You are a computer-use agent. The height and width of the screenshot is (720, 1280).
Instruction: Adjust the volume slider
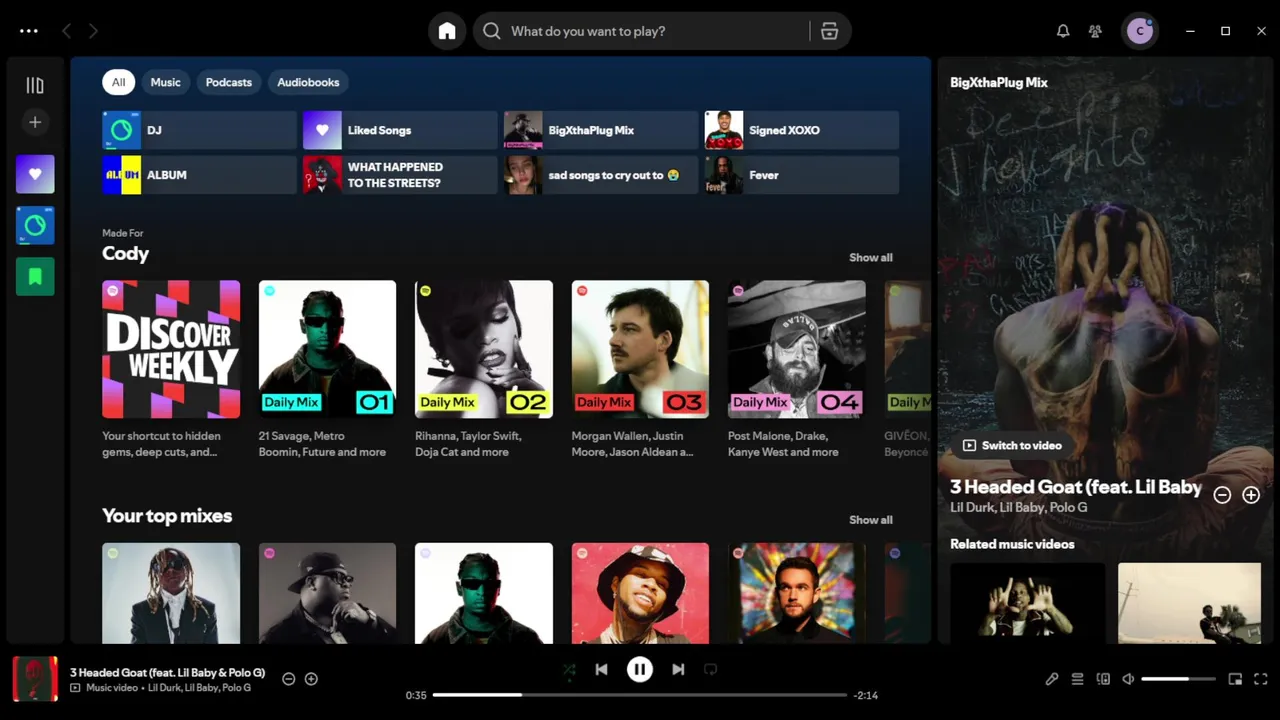pyautogui.click(x=1178, y=679)
